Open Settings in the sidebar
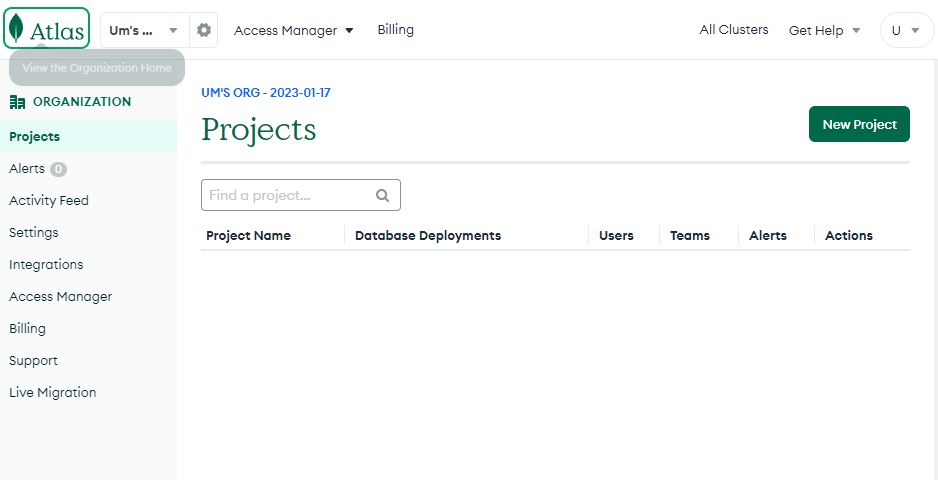The image size is (938, 480). pos(34,232)
